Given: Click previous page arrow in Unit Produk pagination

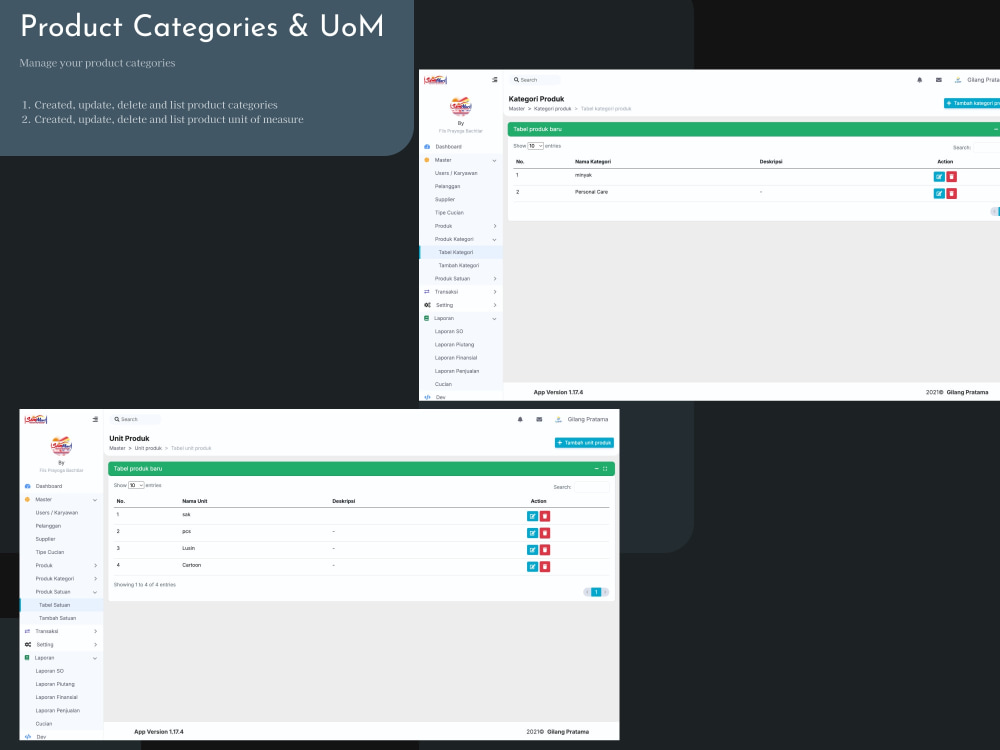Looking at the screenshot, I should click(587, 592).
